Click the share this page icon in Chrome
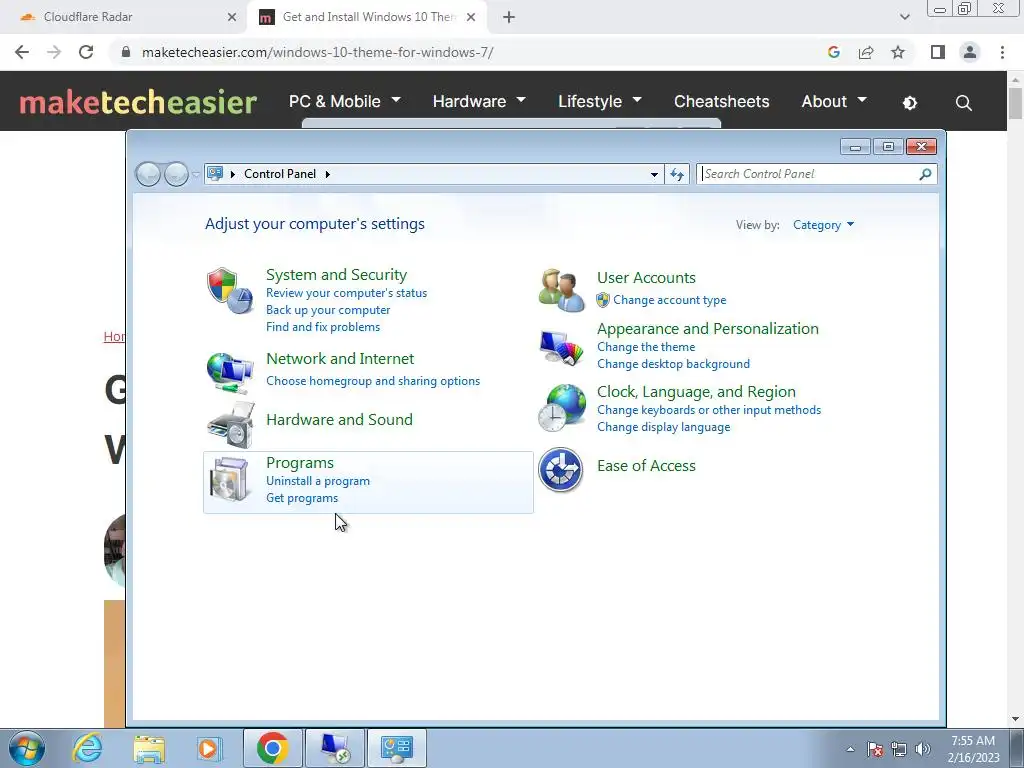Viewport: 1024px width, 768px height. 866,52
